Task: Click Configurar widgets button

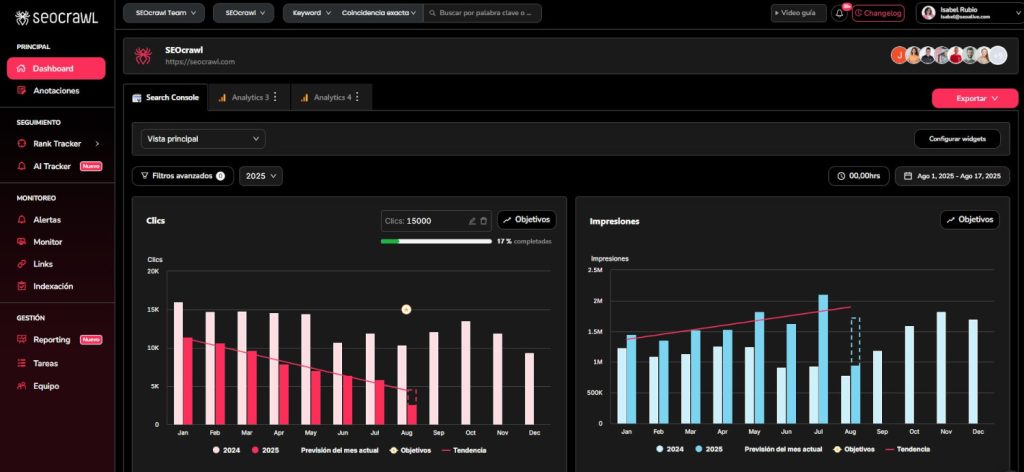Action: click(x=957, y=139)
